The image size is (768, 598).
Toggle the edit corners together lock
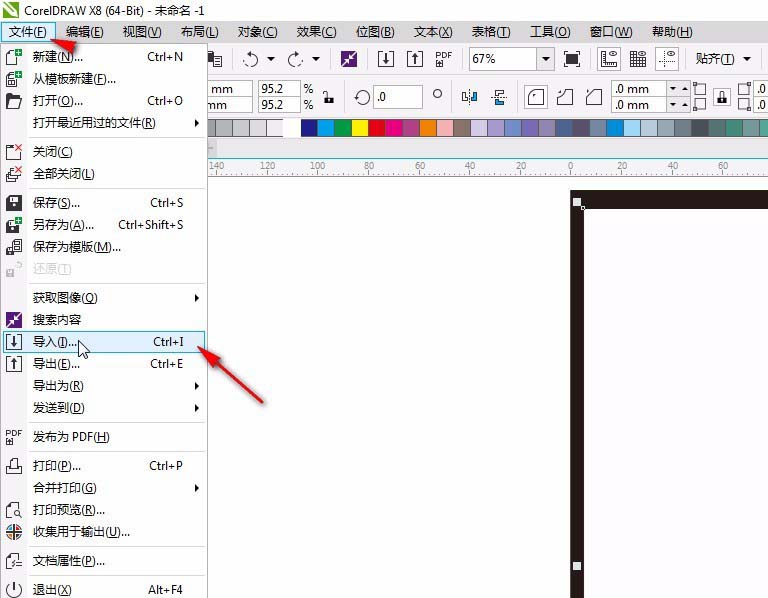721,96
